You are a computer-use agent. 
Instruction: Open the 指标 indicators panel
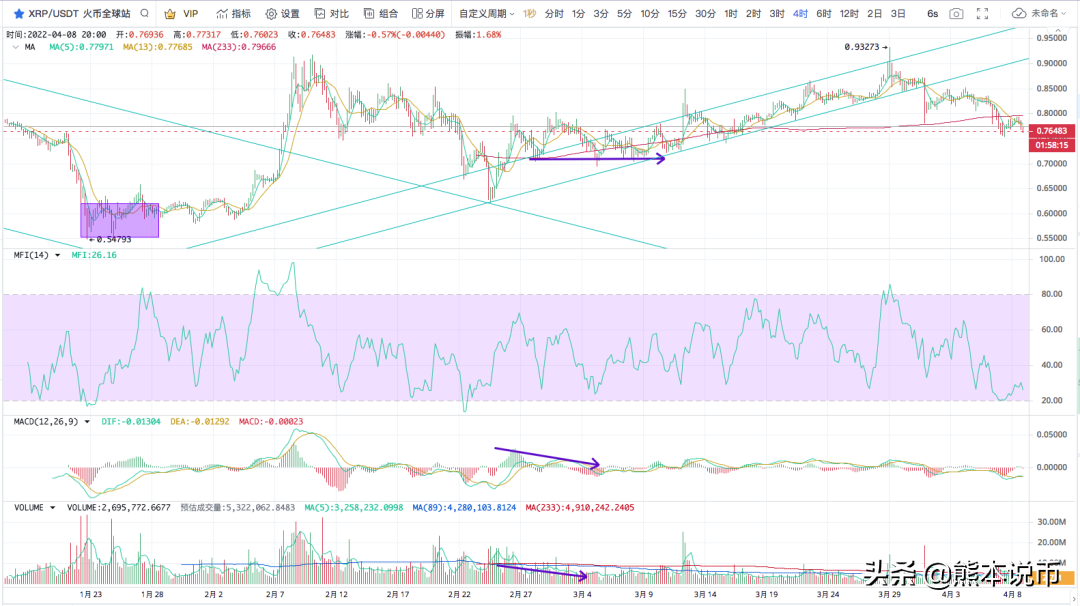click(x=233, y=14)
